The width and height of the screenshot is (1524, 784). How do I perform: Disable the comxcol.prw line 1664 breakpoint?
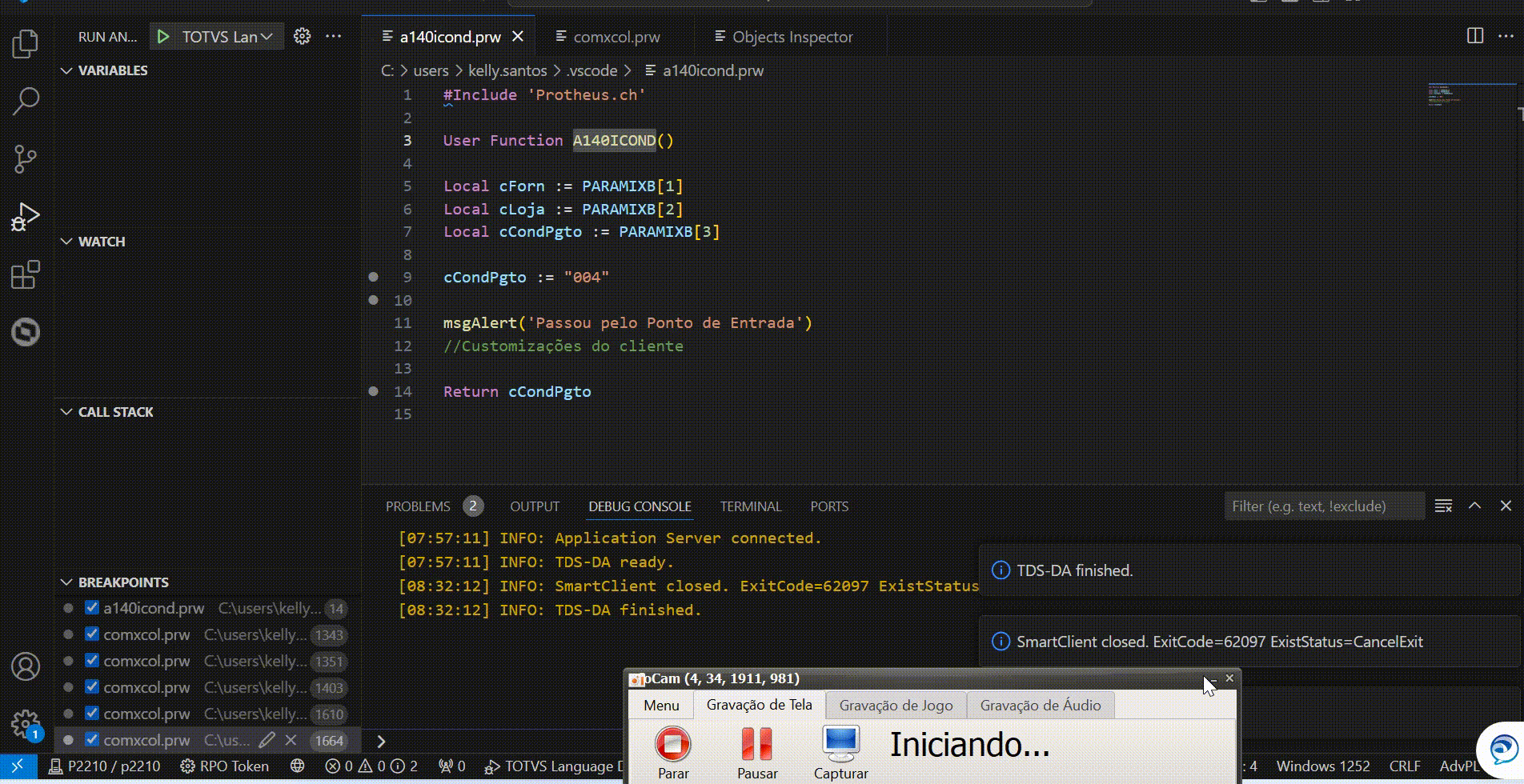pos(92,740)
